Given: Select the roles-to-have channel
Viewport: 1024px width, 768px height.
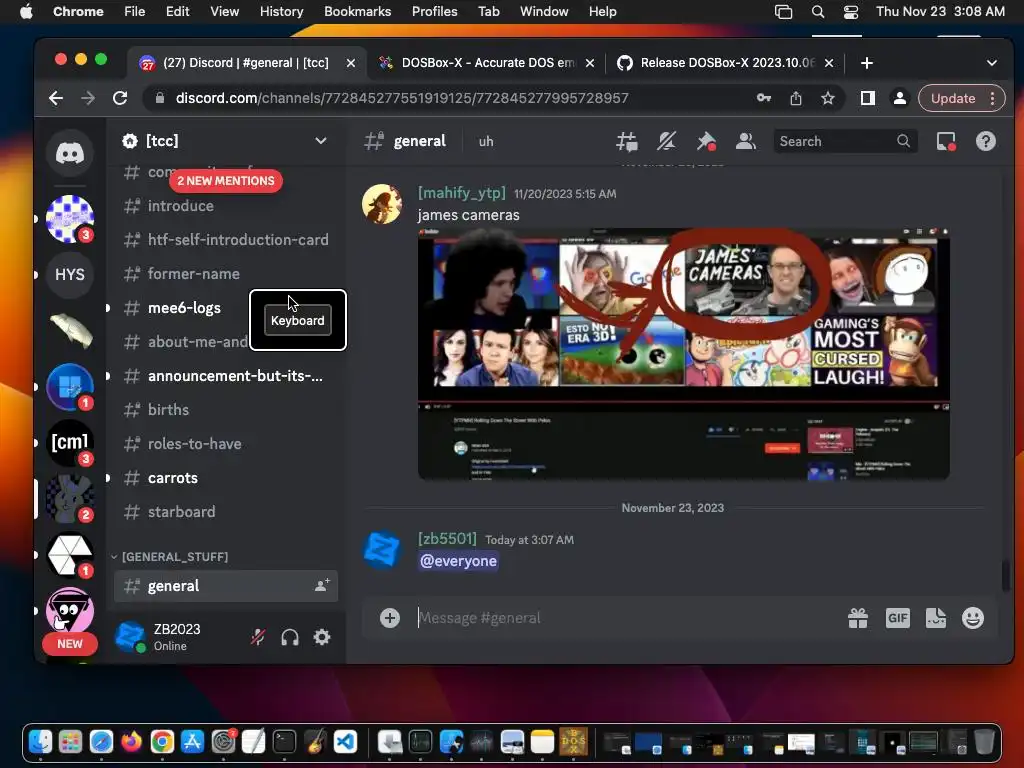Looking at the screenshot, I should pyautogui.click(x=226, y=443).
